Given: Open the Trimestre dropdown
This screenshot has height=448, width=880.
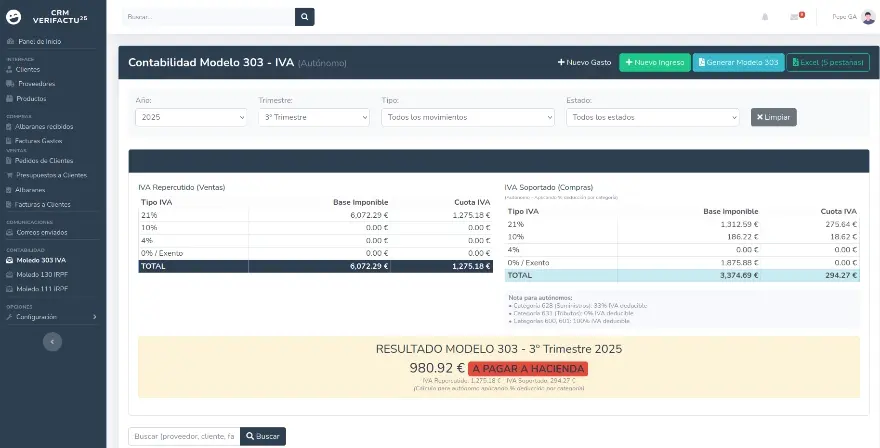Looking at the screenshot, I should click(x=314, y=117).
